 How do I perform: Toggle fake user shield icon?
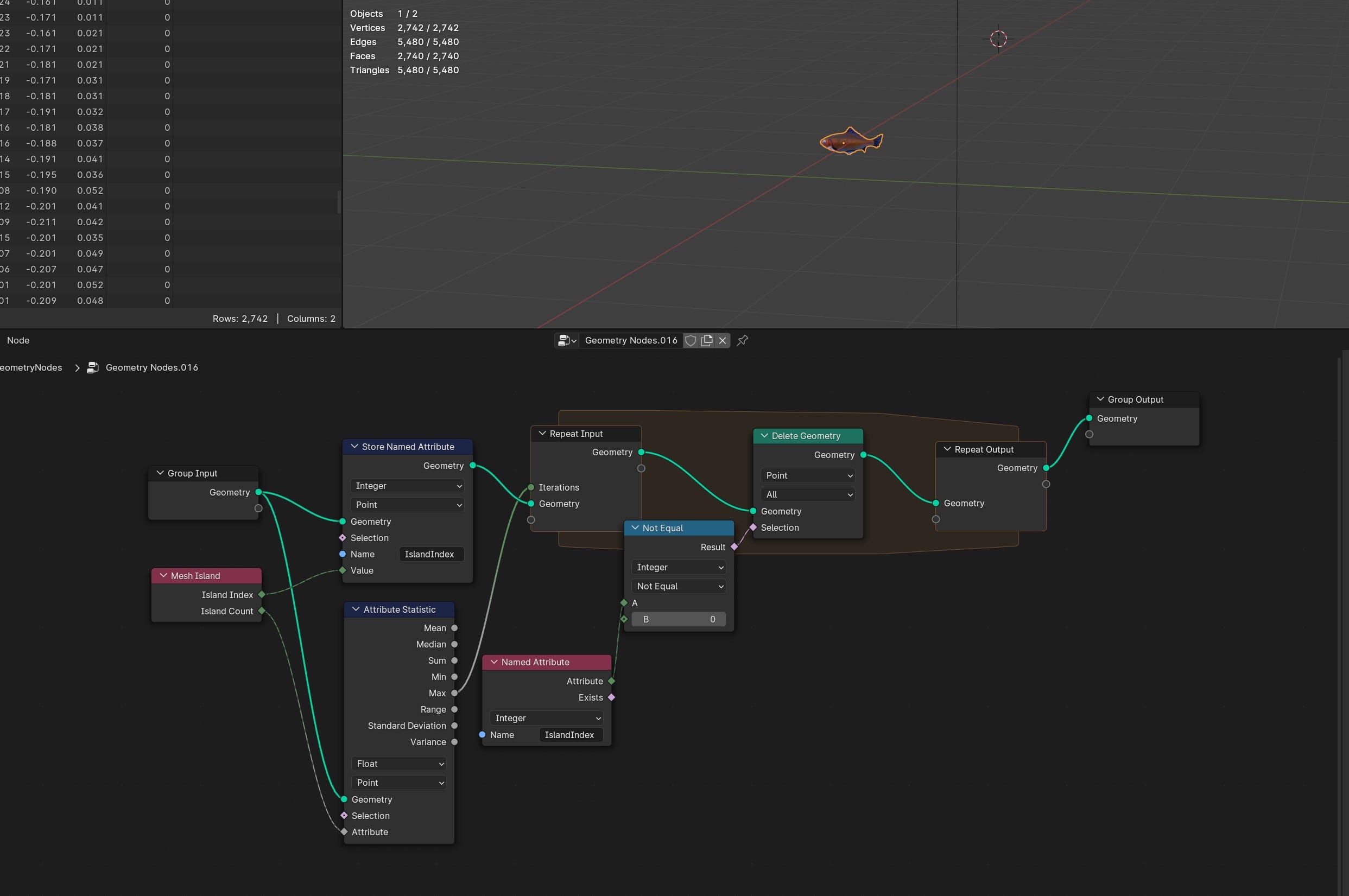(691, 341)
